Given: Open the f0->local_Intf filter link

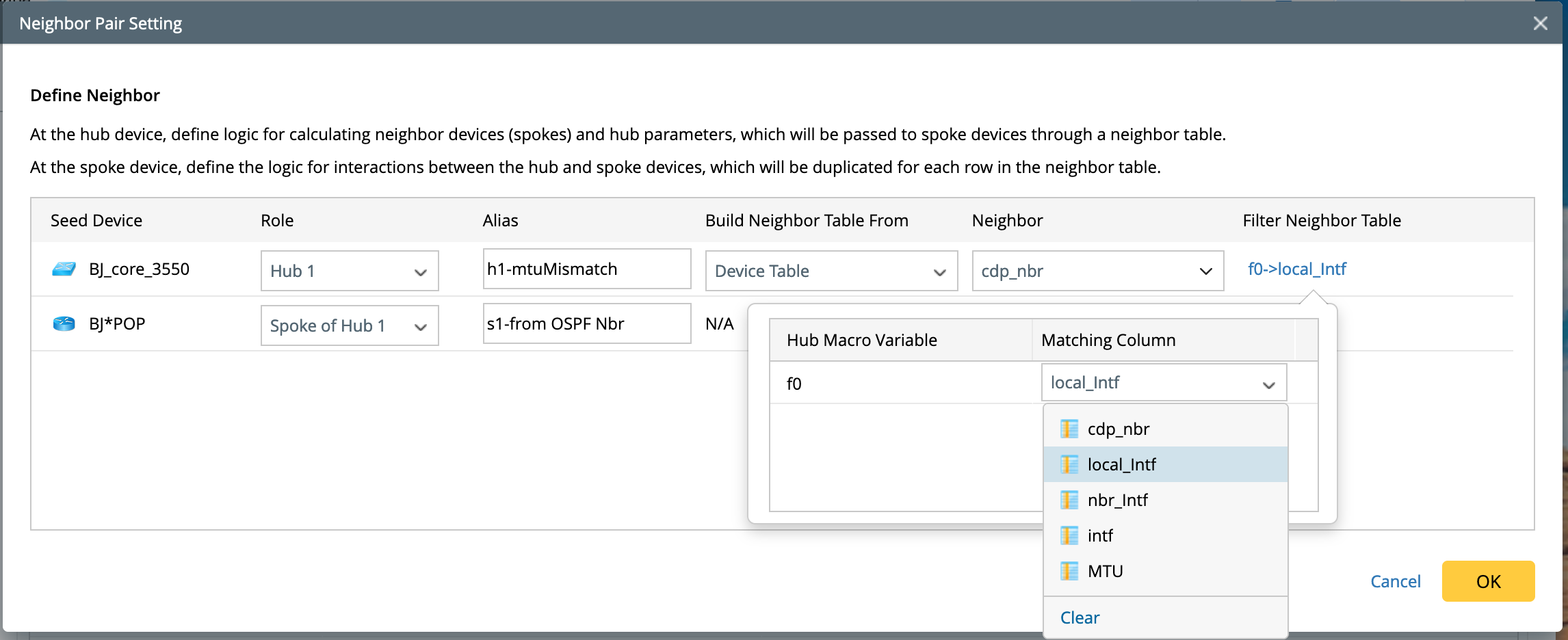Looking at the screenshot, I should (1296, 269).
